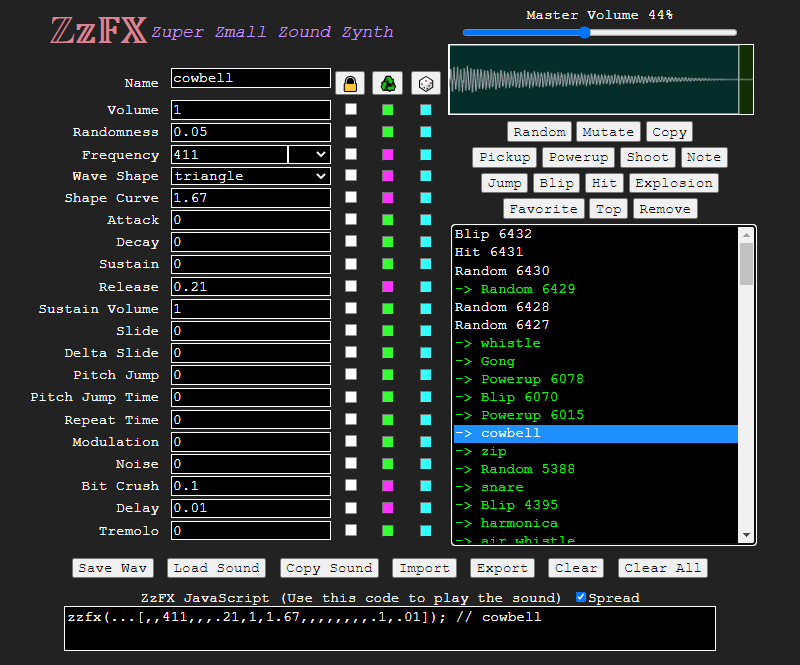Click the green recycle mutate icon
Screen dimensions: 800x665
click(x=387, y=83)
